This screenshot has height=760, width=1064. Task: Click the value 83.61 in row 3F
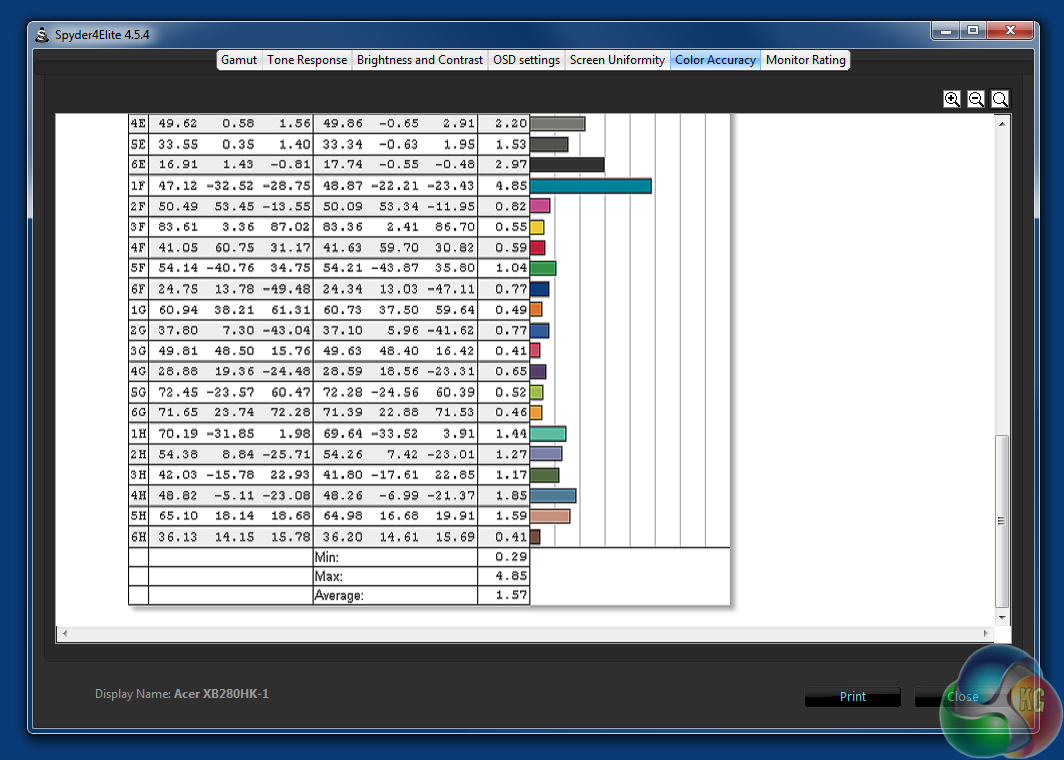[x=178, y=227]
